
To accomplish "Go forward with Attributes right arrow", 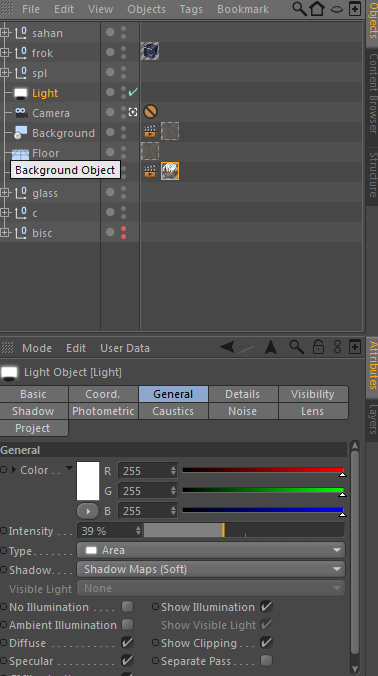I will (246, 347).
